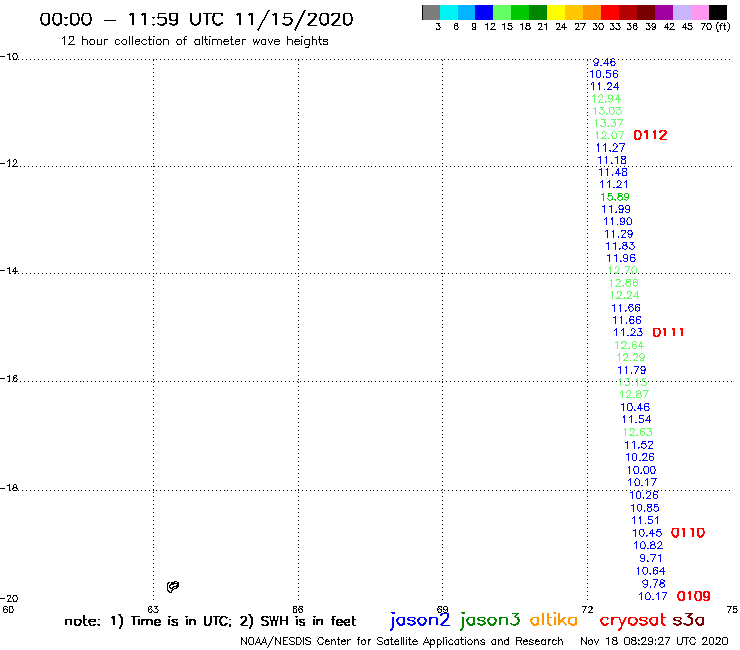Click the small island outline on the map
This screenshot has height=650, width=740.
tap(173, 586)
